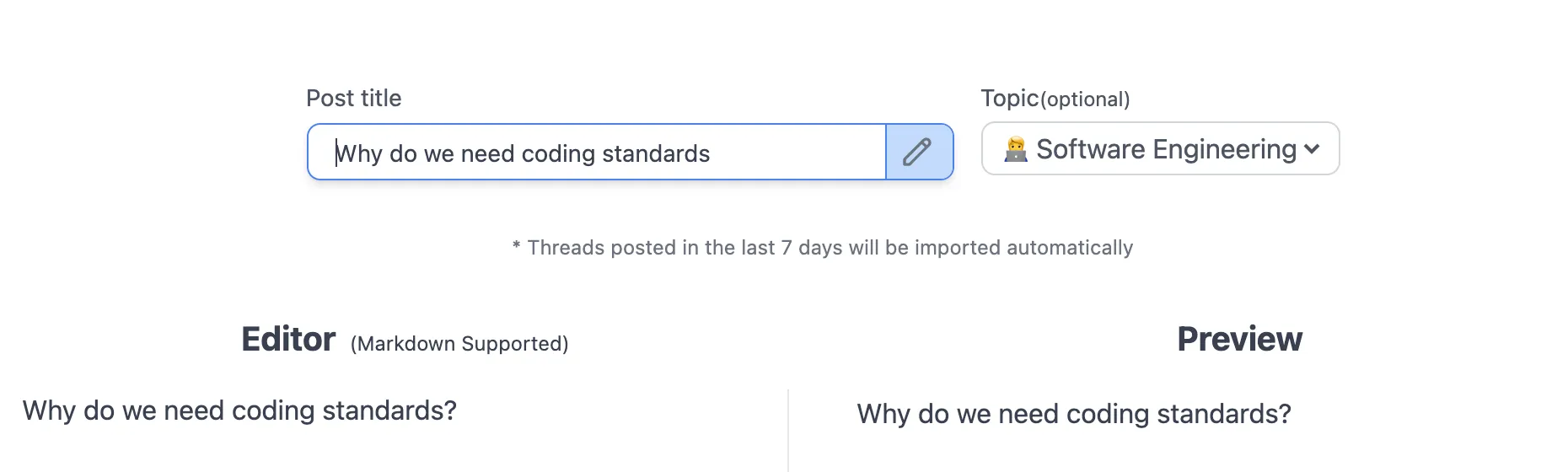Click the word 'coding' in title field
Screen dimensions: 1568x472
pyautogui.click(x=558, y=154)
